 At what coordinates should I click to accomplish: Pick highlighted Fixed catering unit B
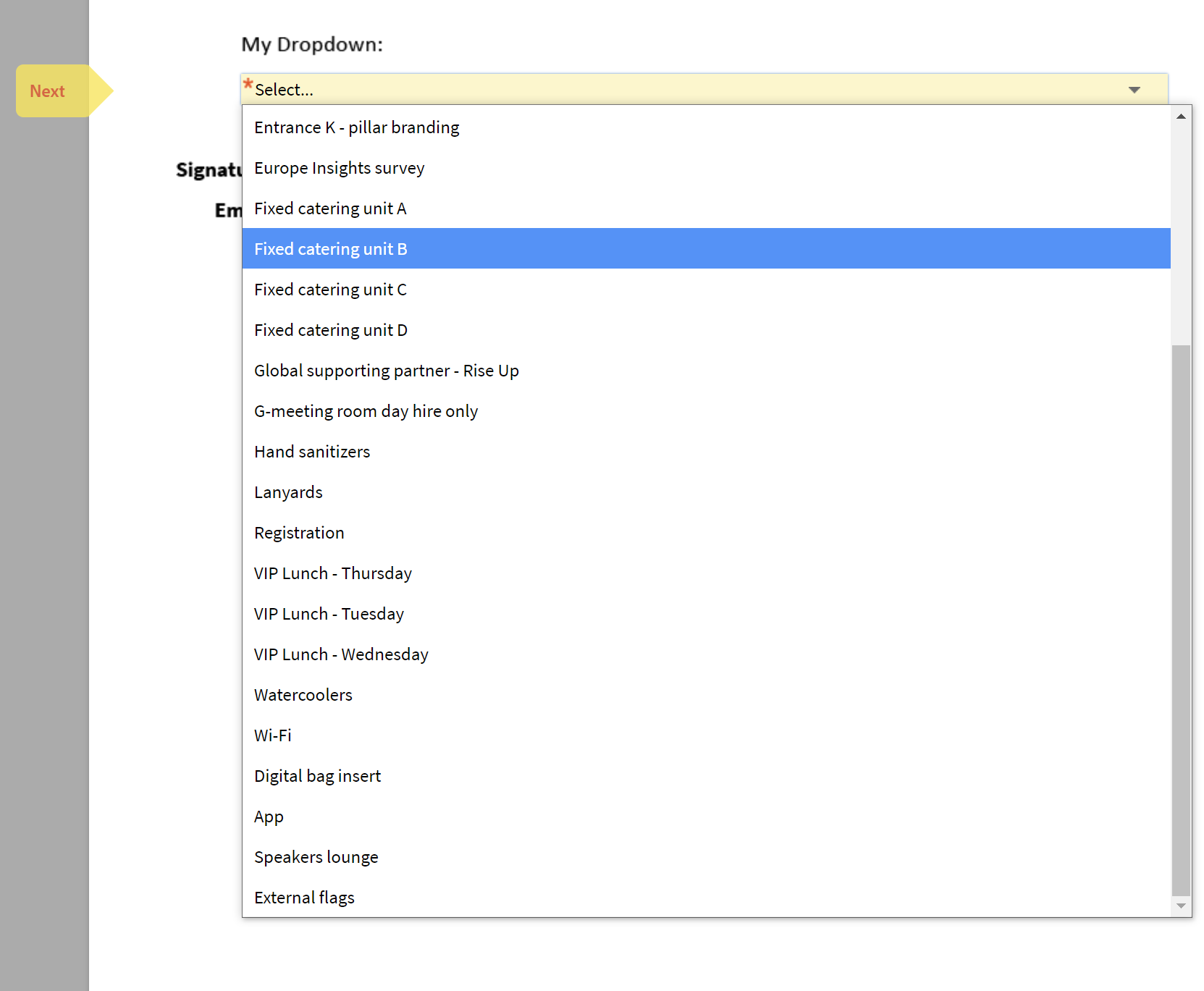[x=330, y=249]
